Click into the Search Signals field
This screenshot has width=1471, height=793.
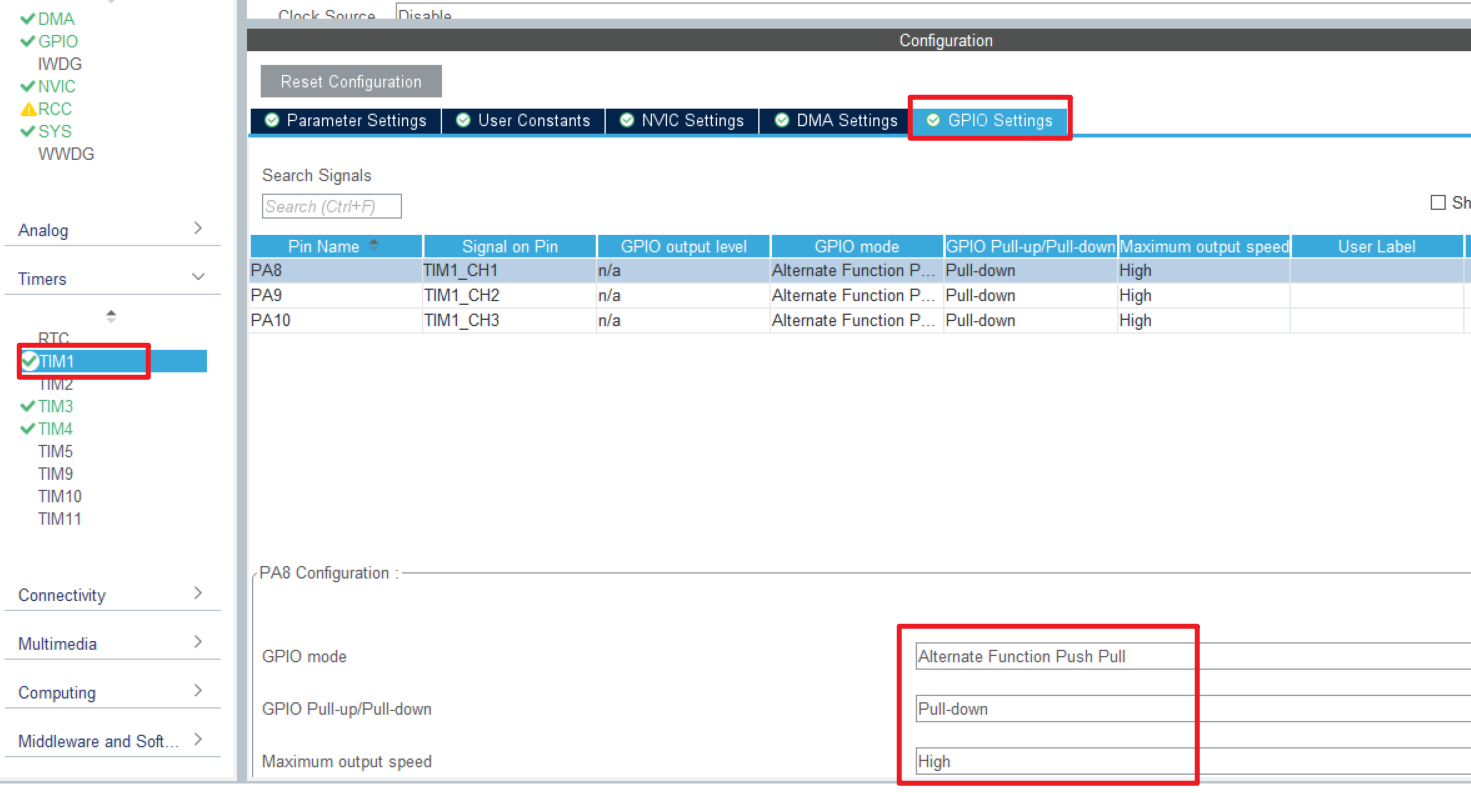coord(332,206)
